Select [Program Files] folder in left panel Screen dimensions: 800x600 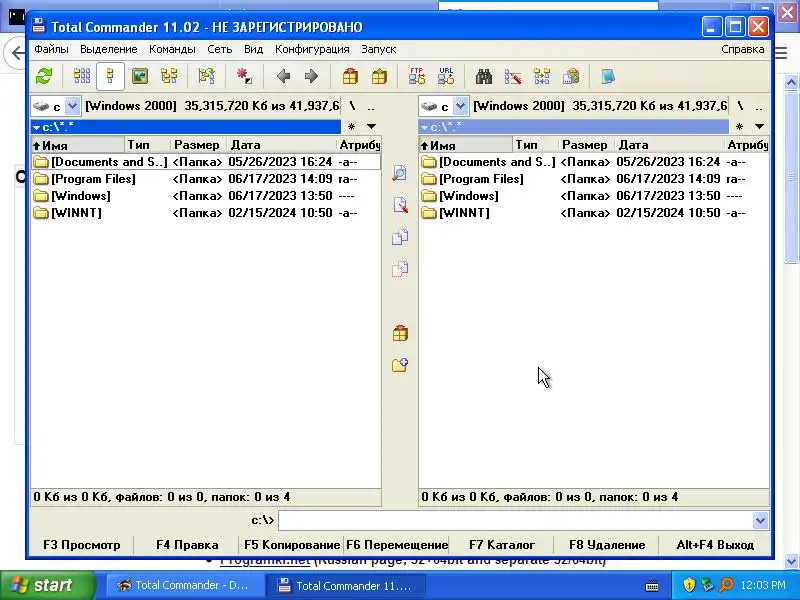click(206, 179)
